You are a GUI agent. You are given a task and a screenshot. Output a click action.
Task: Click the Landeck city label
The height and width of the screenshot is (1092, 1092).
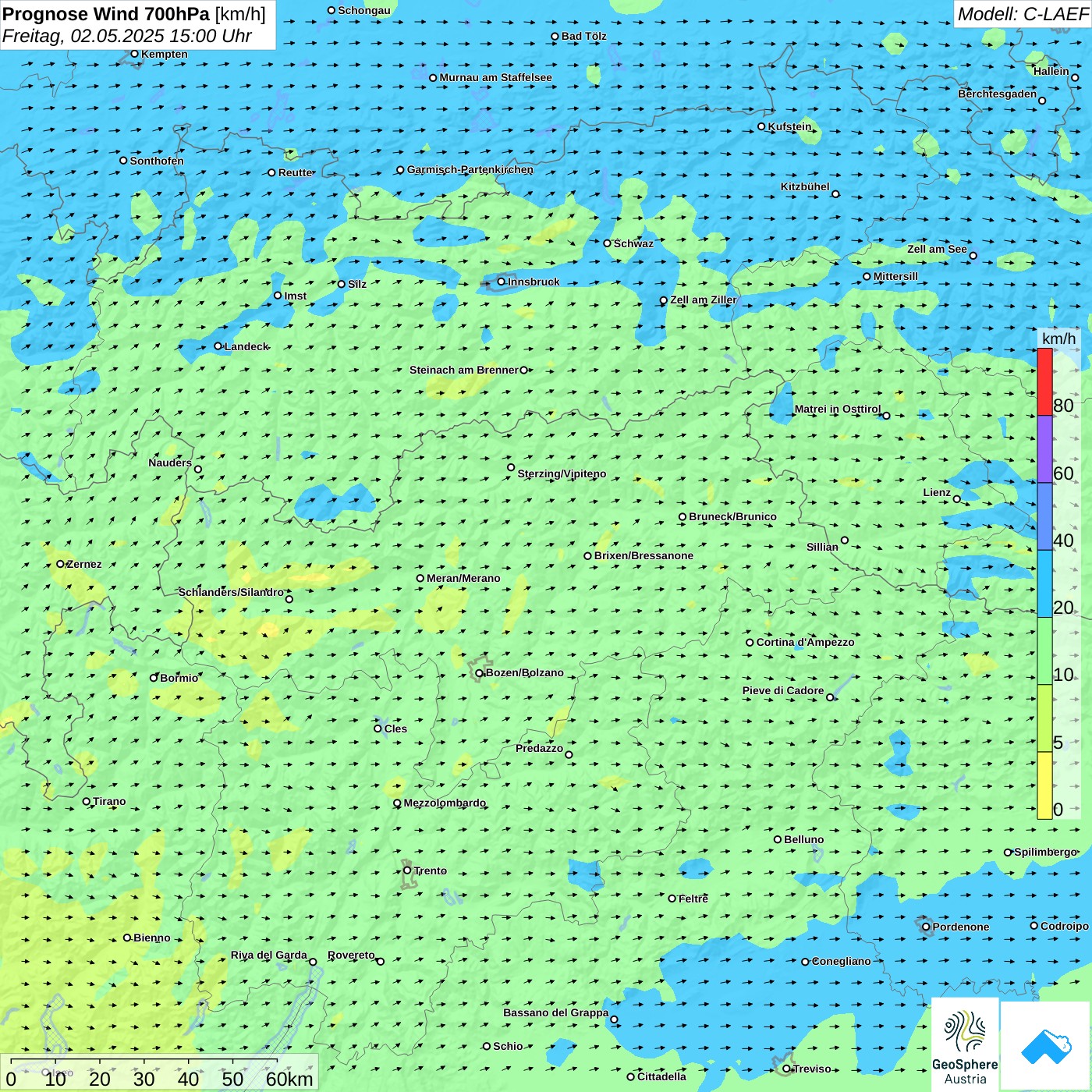click(246, 346)
